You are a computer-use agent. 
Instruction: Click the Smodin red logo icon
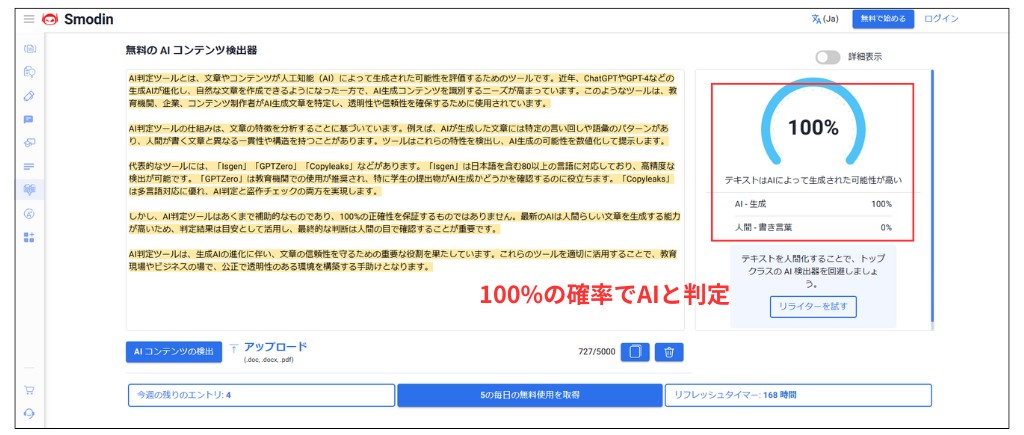pyautogui.click(x=50, y=20)
